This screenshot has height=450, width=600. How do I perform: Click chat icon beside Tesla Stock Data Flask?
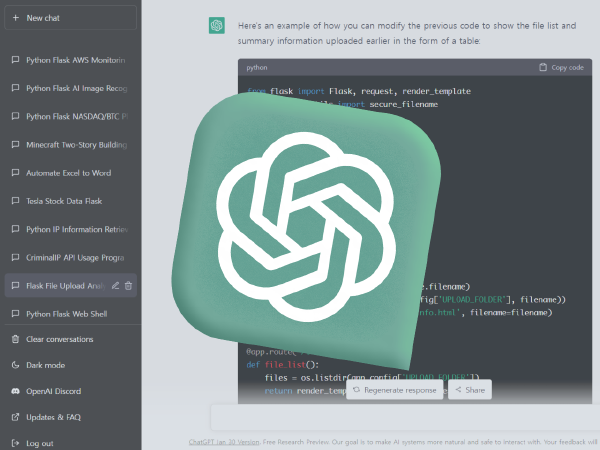(15, 201)
